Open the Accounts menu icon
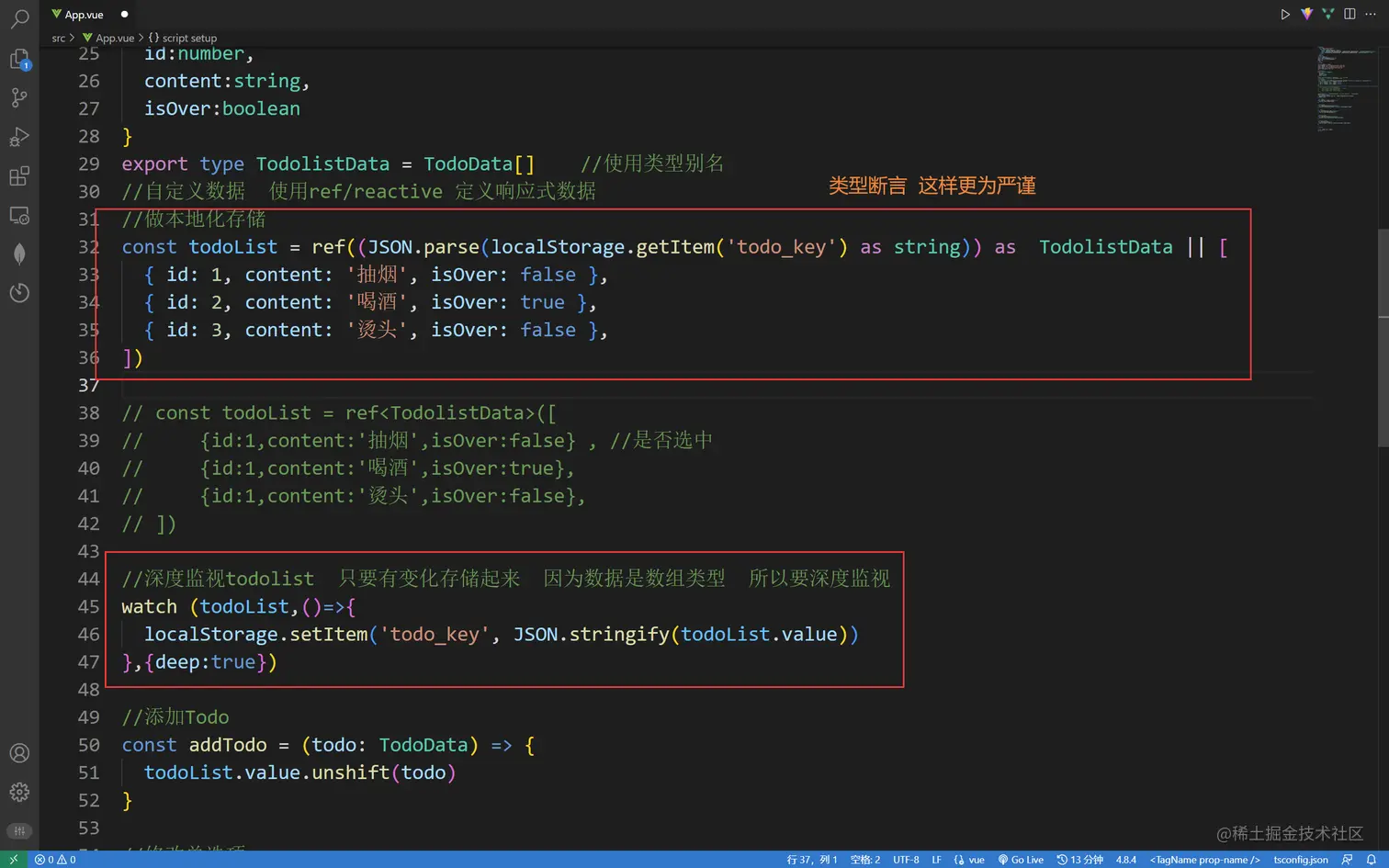This screenshot has height=868, width=1389. click(19, 753)
